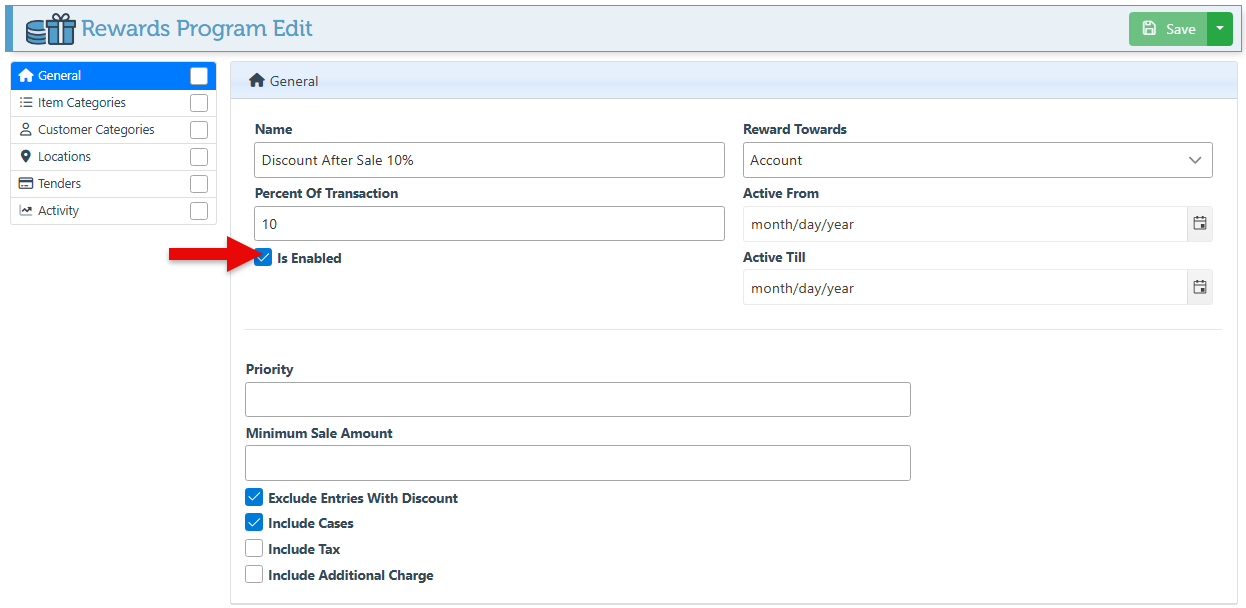Image resolution: width=1246 pixels, height=608 pixels.
Task: Click the Rewards Program gift icon
Action: tap(50, 29)
